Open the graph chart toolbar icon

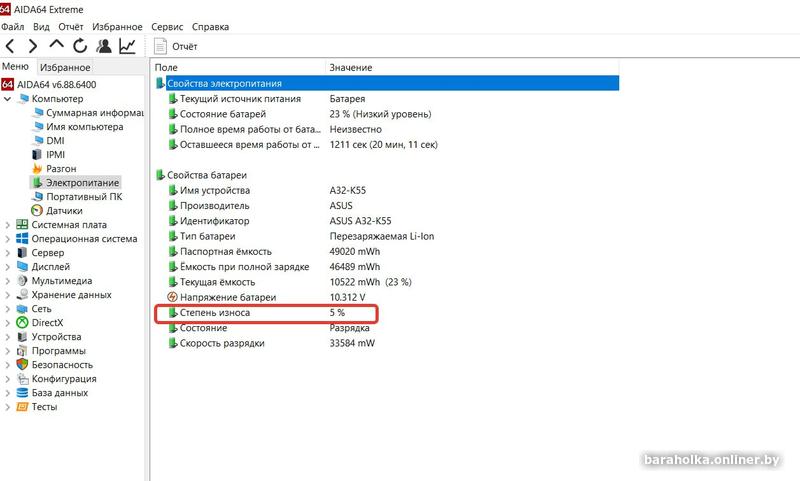(x=127, y=46)
